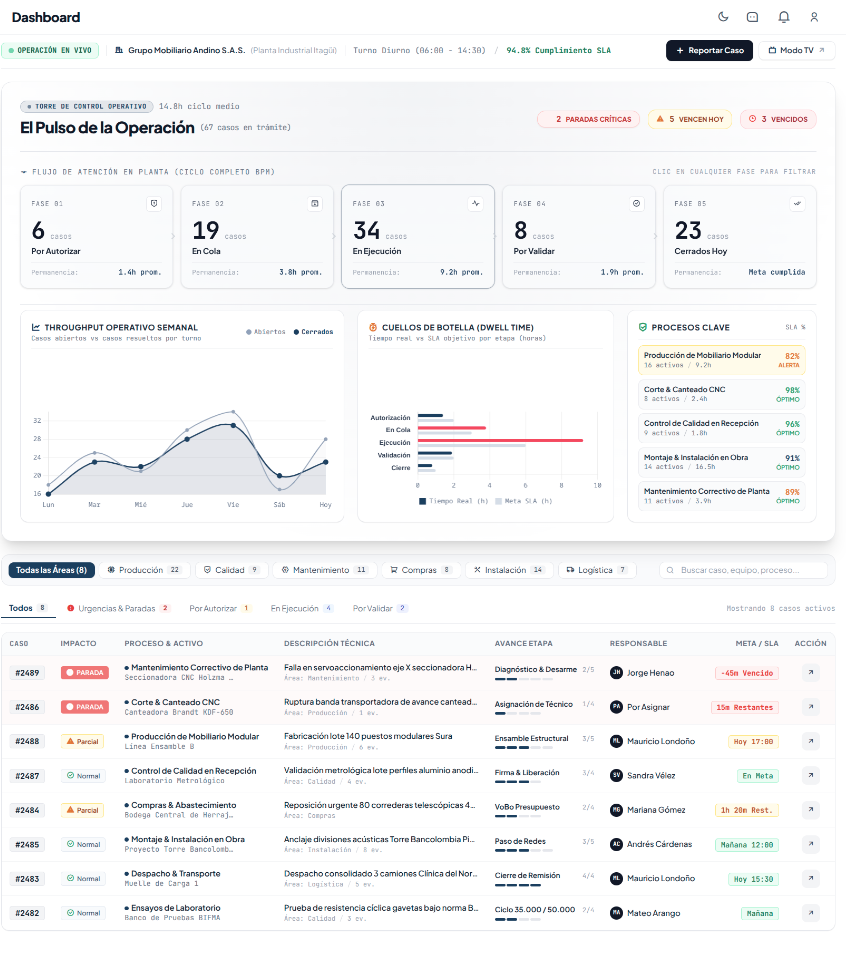
Task: Open Producción de Mobiliario Modular process card
Action: 721,360
